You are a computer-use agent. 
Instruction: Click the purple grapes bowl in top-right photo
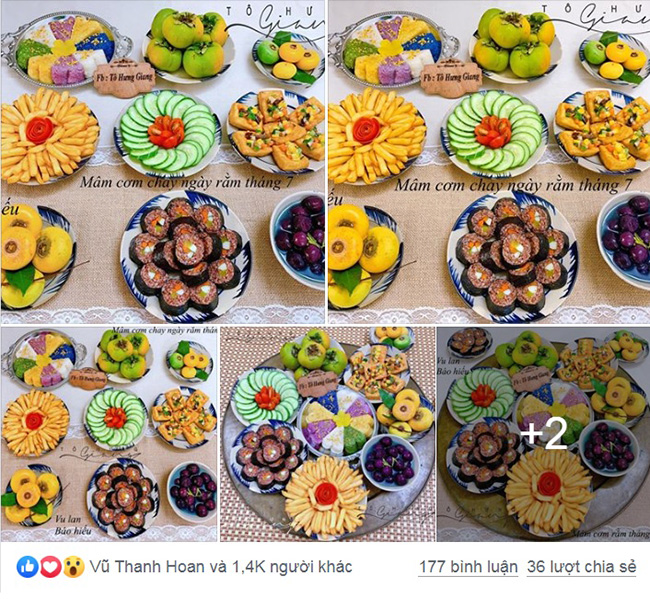624,238
